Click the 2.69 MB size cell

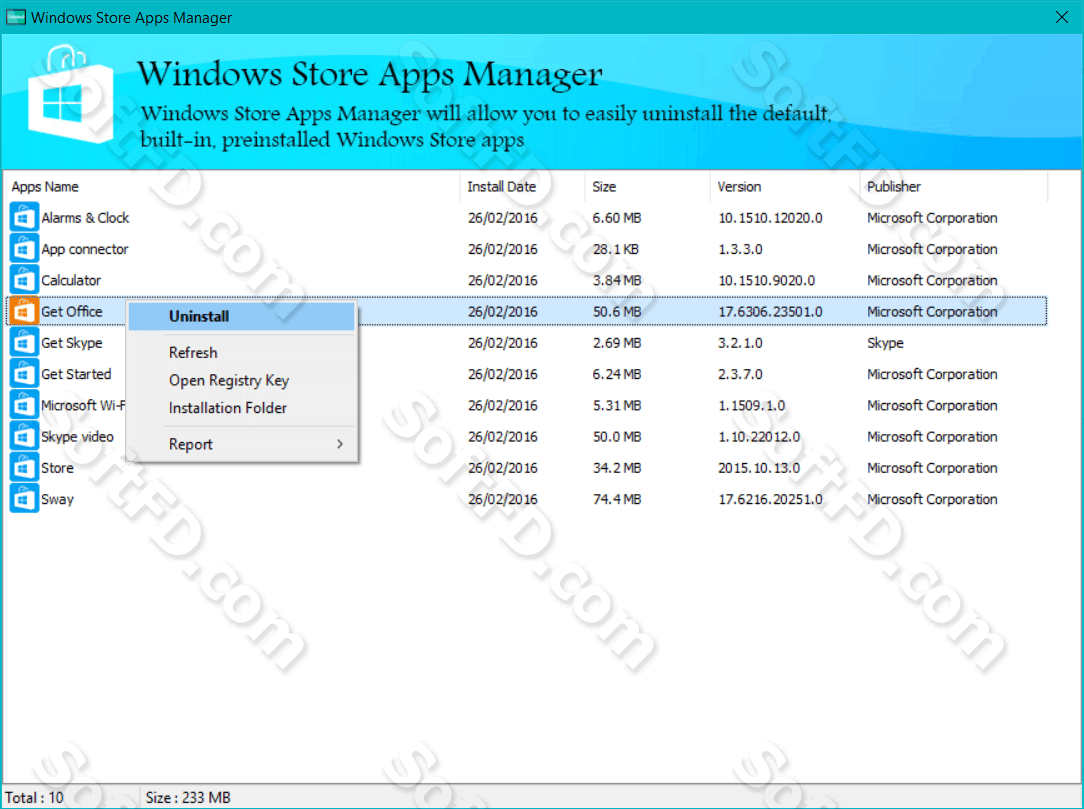click(617, 343)
